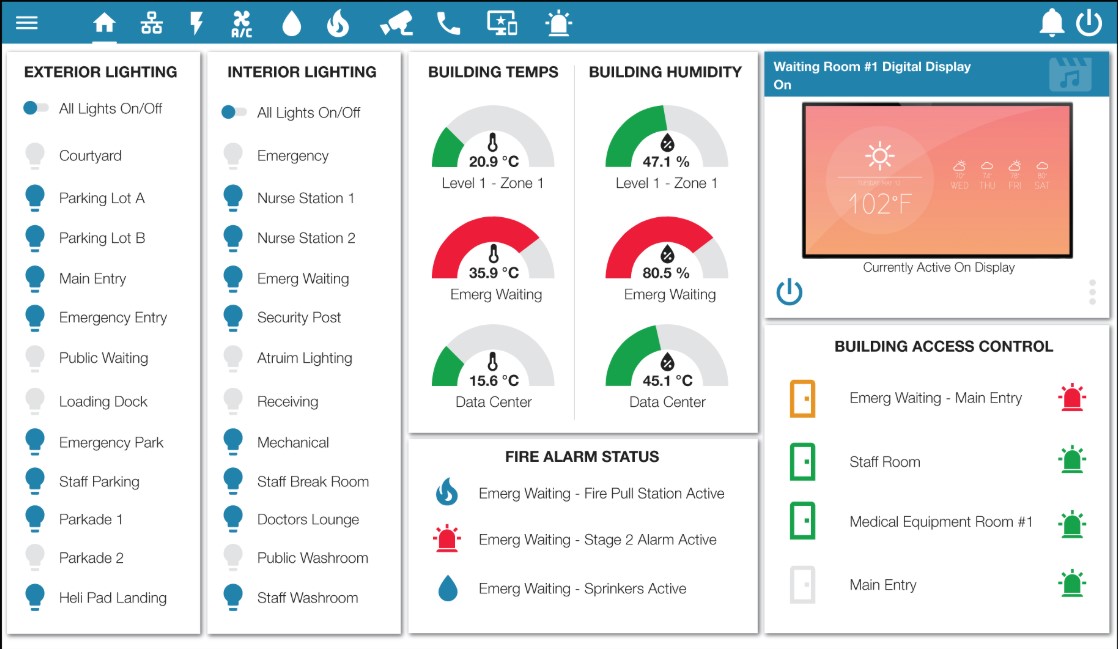Check the notification bell
The height and width of the screenshot is (649, 1118).
pos(1051,21)
